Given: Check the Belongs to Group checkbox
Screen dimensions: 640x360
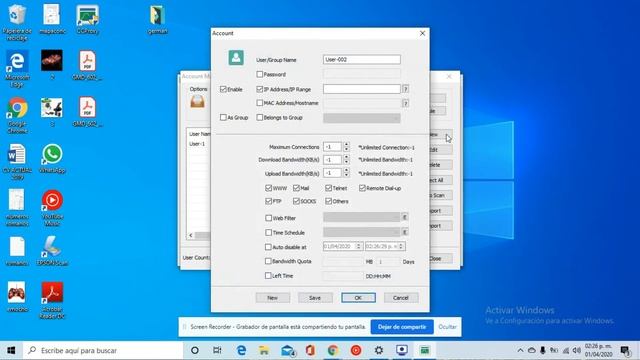Looking at the screenshot, I should click(x=260, y=117).
